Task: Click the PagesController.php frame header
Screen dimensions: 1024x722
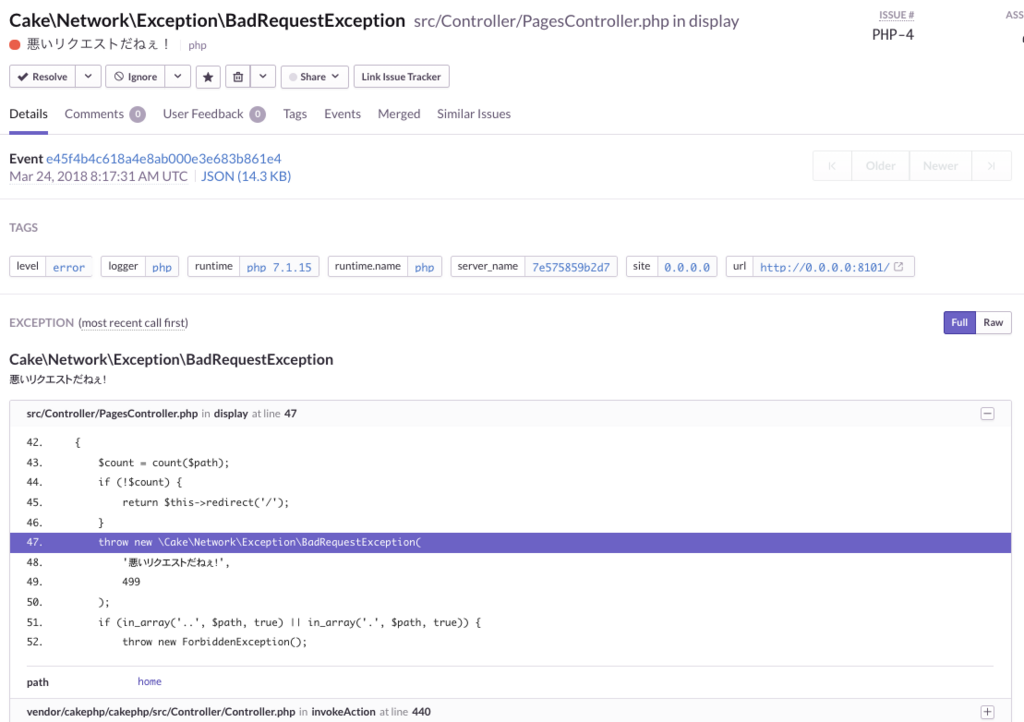Action: (510, 414)
